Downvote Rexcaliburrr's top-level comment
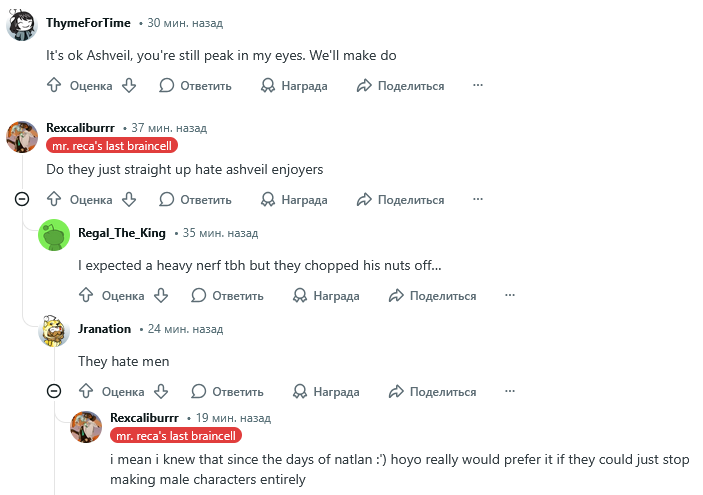This screenshot has width=703, height=495. [x=128, y=200]
